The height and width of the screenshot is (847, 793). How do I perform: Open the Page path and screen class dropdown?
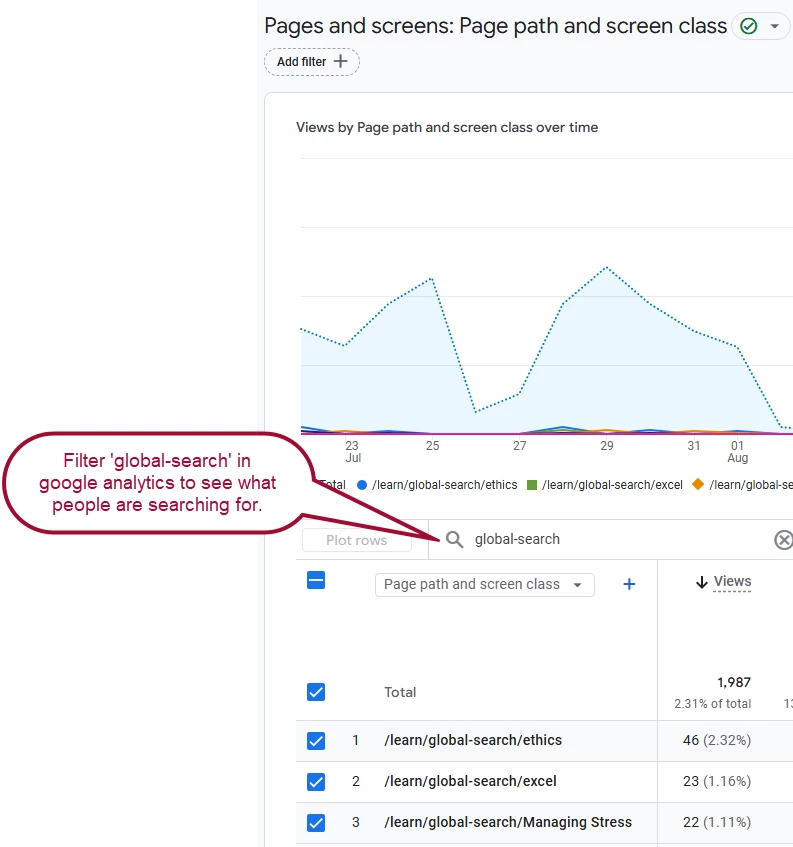[x=485, y=584]
